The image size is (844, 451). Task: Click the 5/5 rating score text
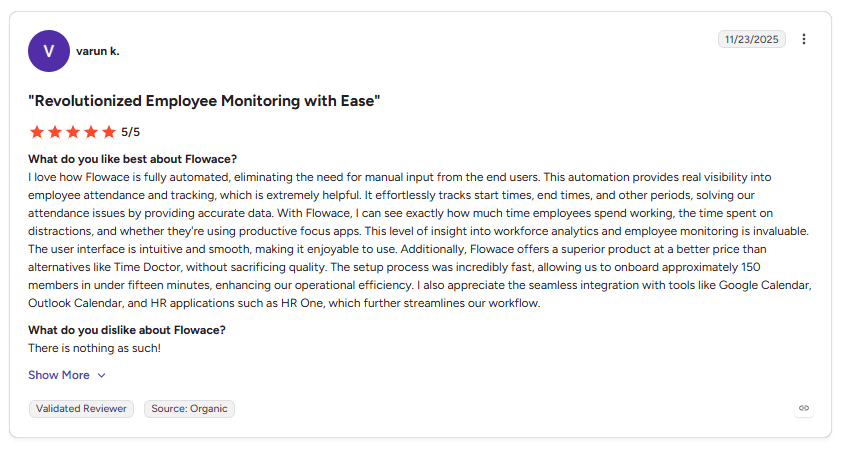tap(130, 132)
